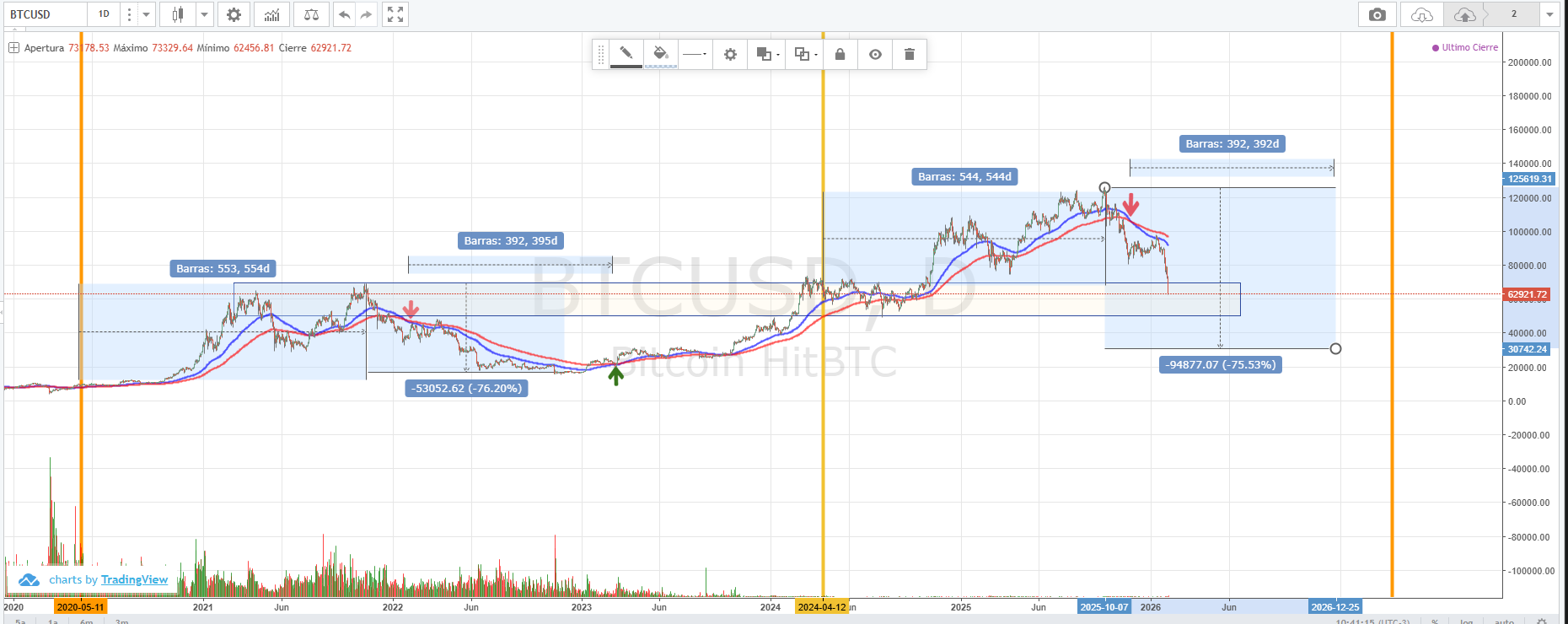Select the 1D interval button

[104, 14]
